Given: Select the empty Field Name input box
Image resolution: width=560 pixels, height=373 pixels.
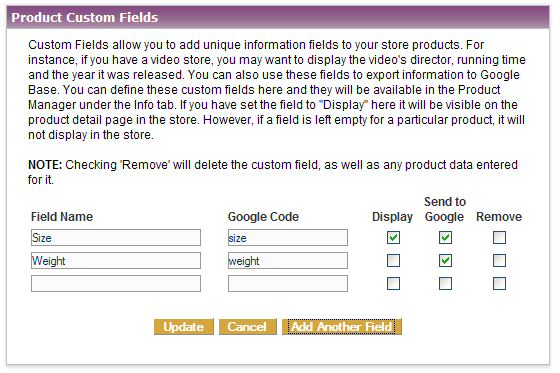Looking at the screenshot, I should [116, 284].
